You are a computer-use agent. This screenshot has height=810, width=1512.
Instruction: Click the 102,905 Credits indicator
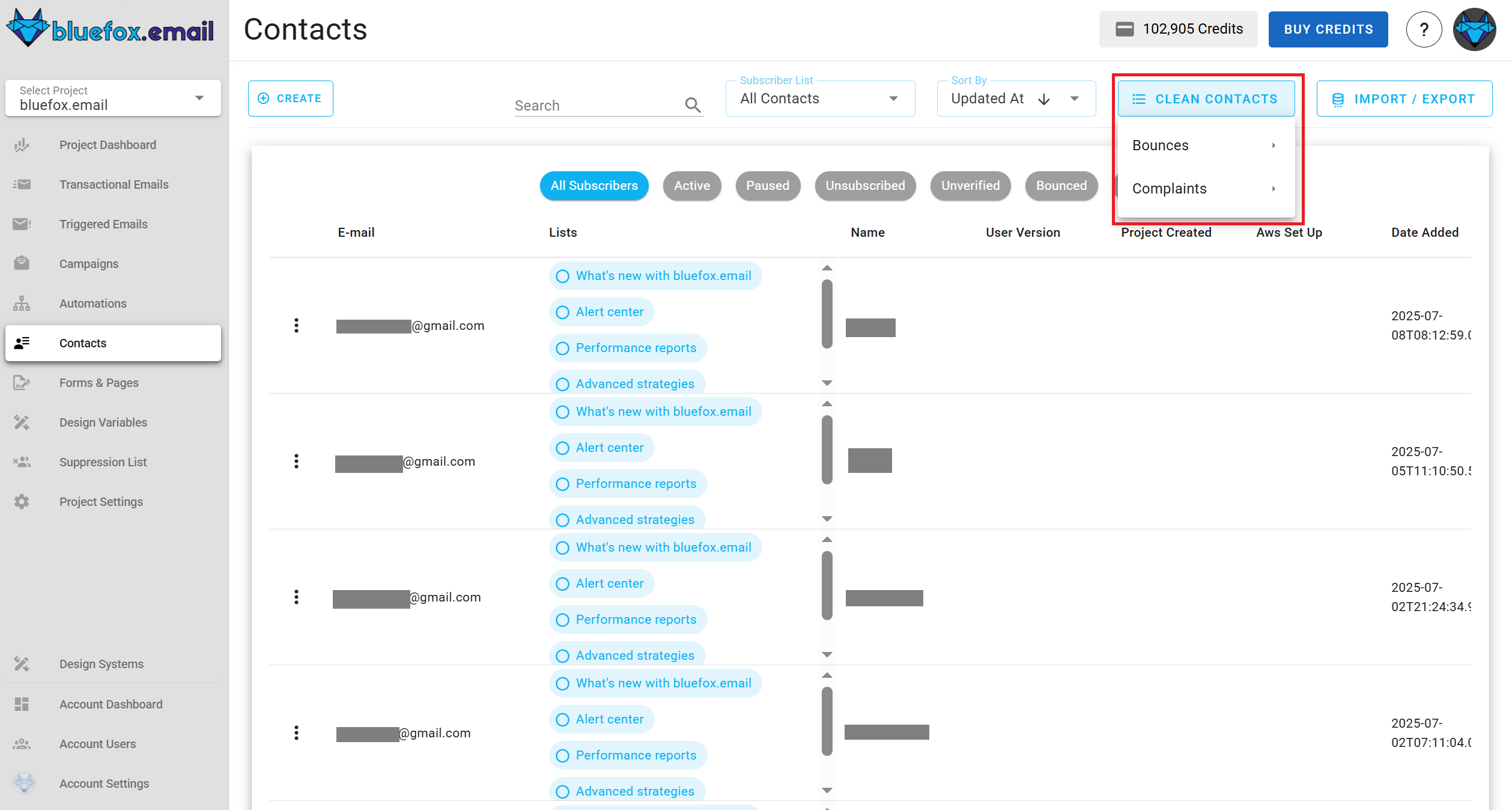[1178, 29]
